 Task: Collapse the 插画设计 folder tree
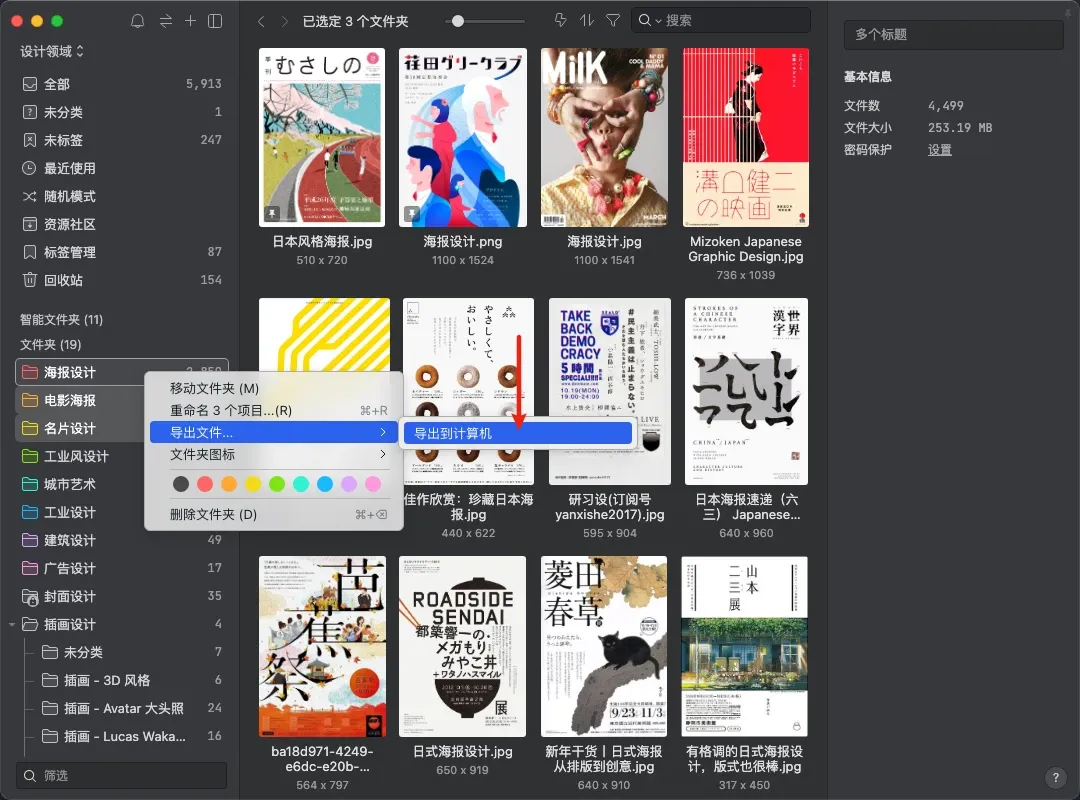(x=12, y=625)
